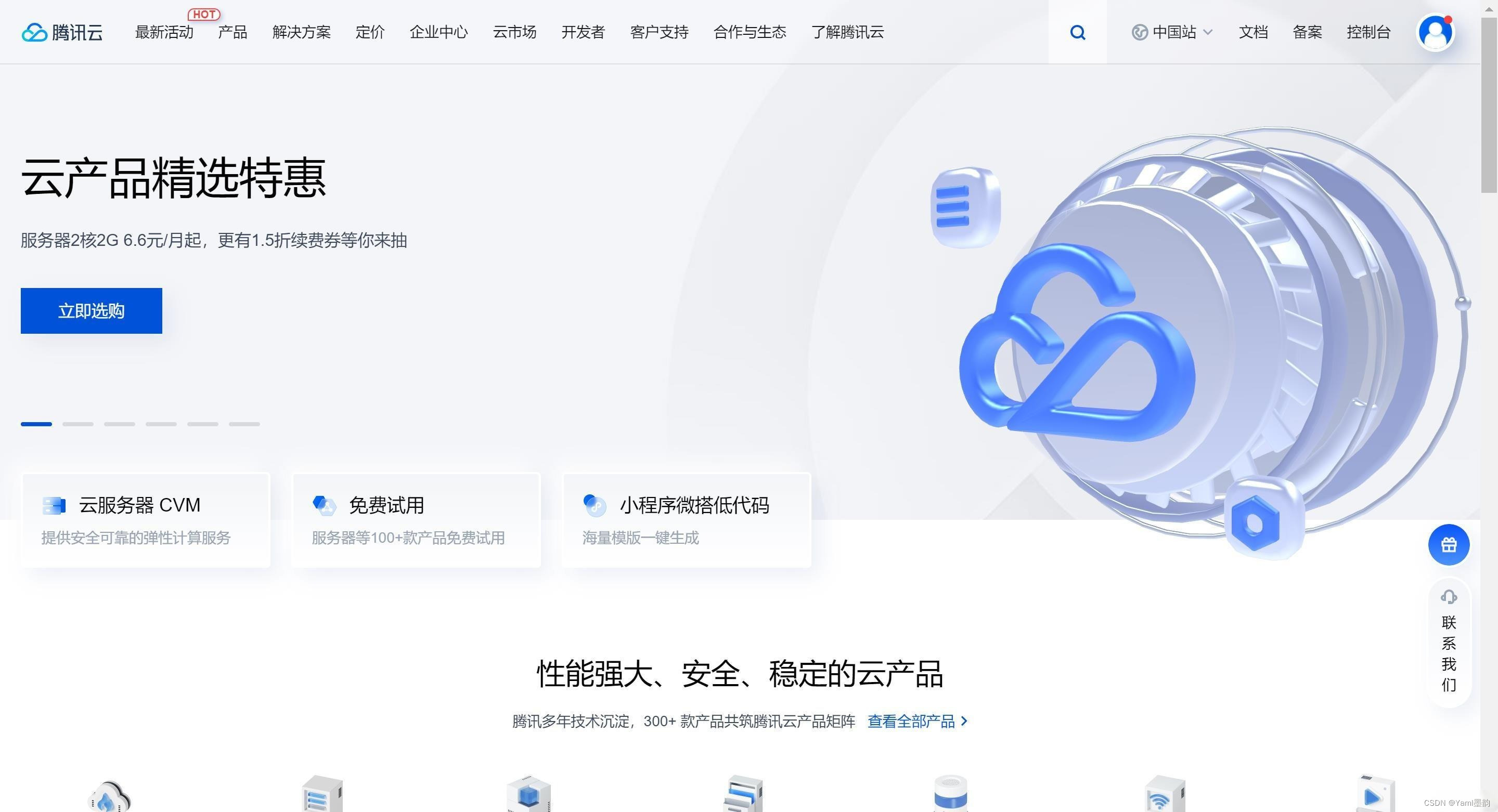1498x812 pixels.
Task: Switch to the fourth carousel slide indicator
Action: 161,424
